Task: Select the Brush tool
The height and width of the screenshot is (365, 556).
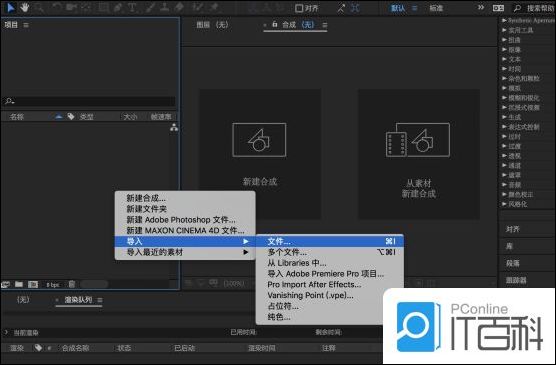Action: [x=150, y=7]
